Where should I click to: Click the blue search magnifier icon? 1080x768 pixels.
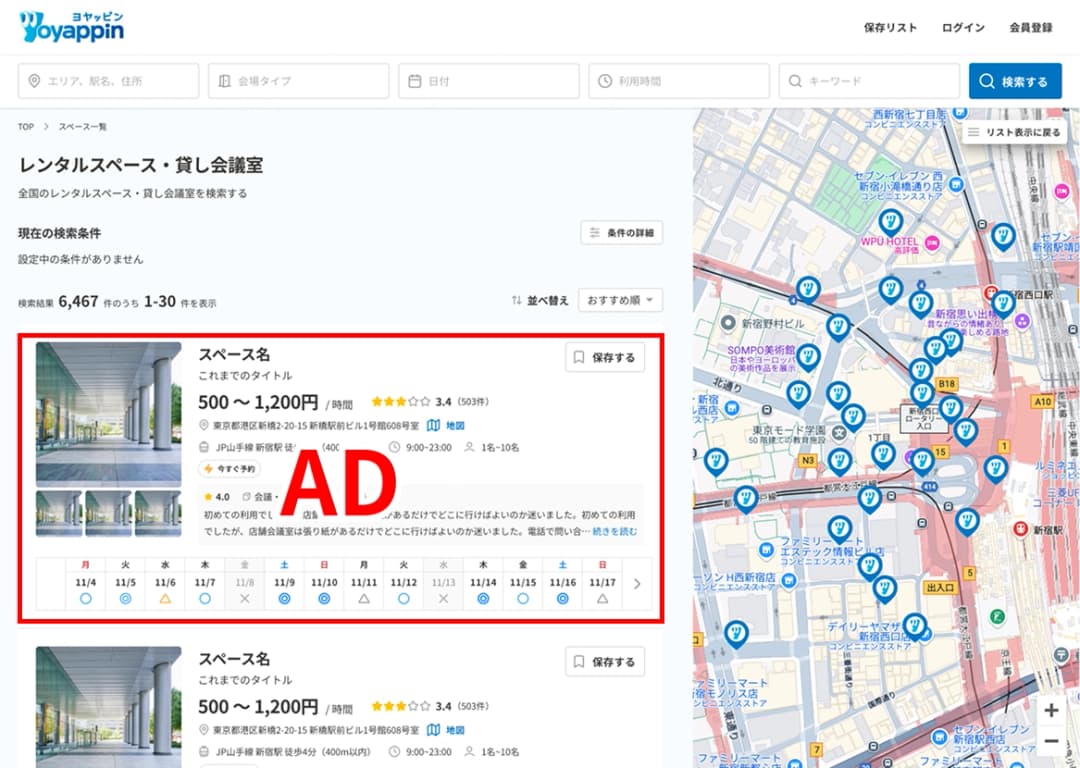985,81
